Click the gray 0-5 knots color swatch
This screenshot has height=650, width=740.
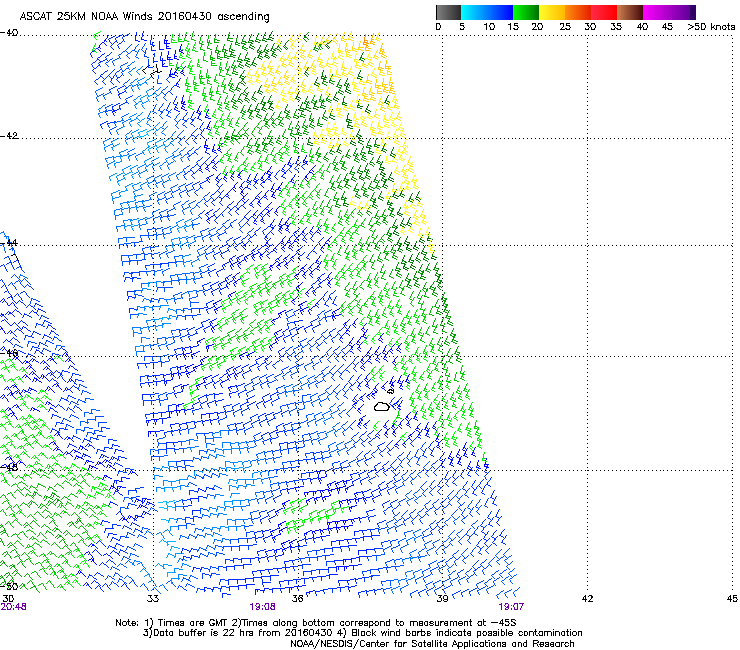448,12
